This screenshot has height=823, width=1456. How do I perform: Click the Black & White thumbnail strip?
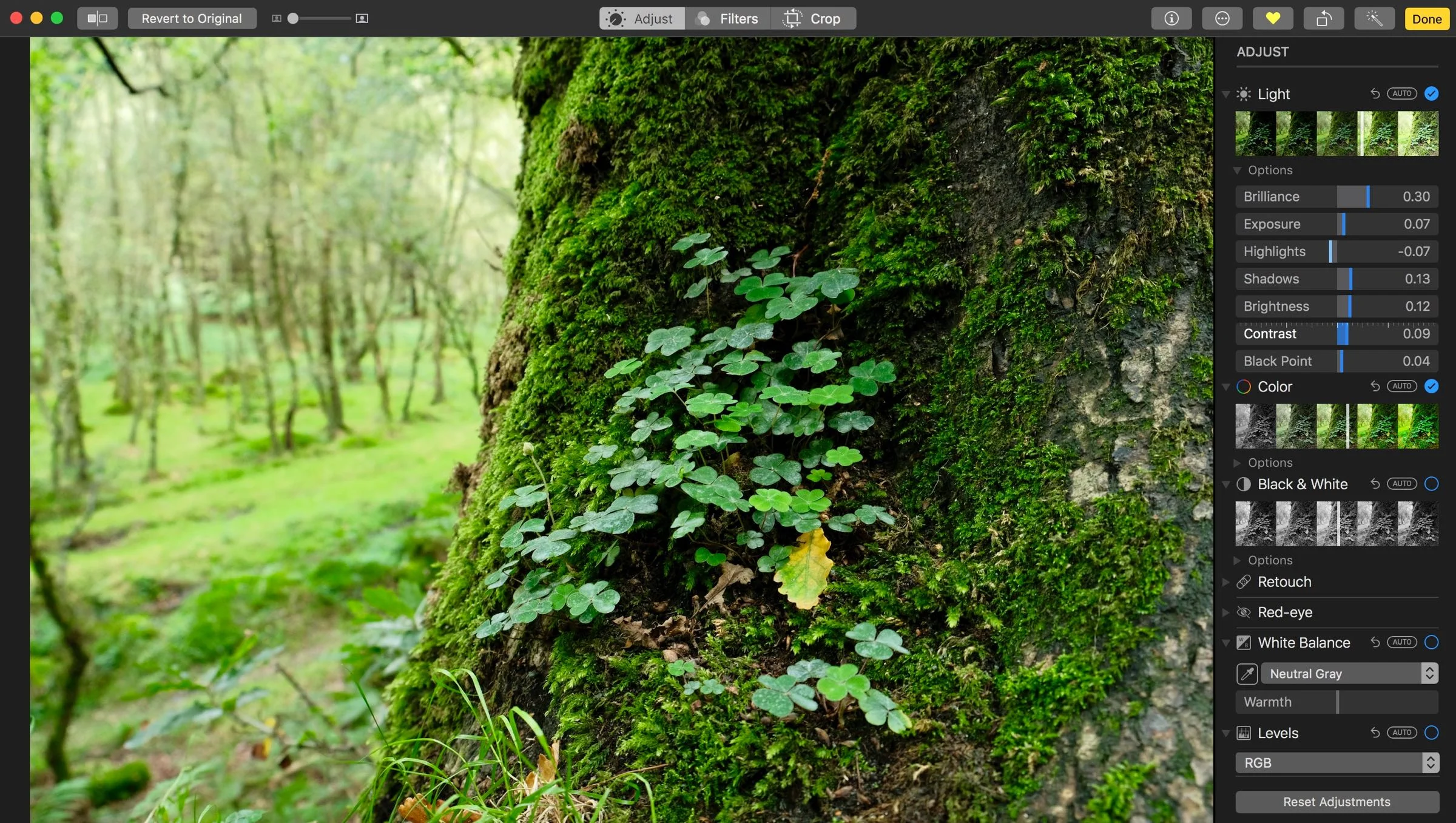coord(1337,523)
